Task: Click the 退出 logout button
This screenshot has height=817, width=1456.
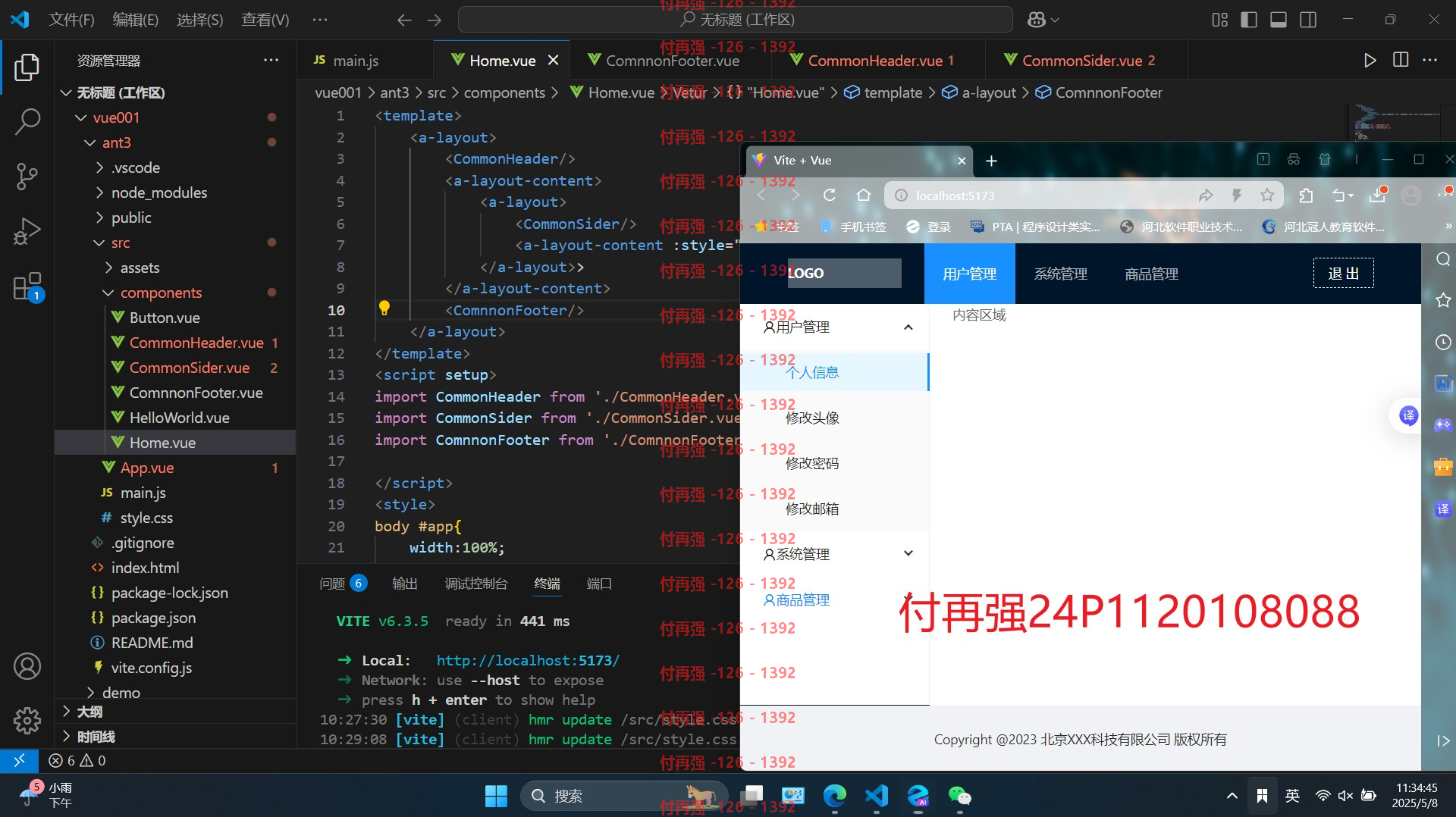Action: (x=1343, y=274)
